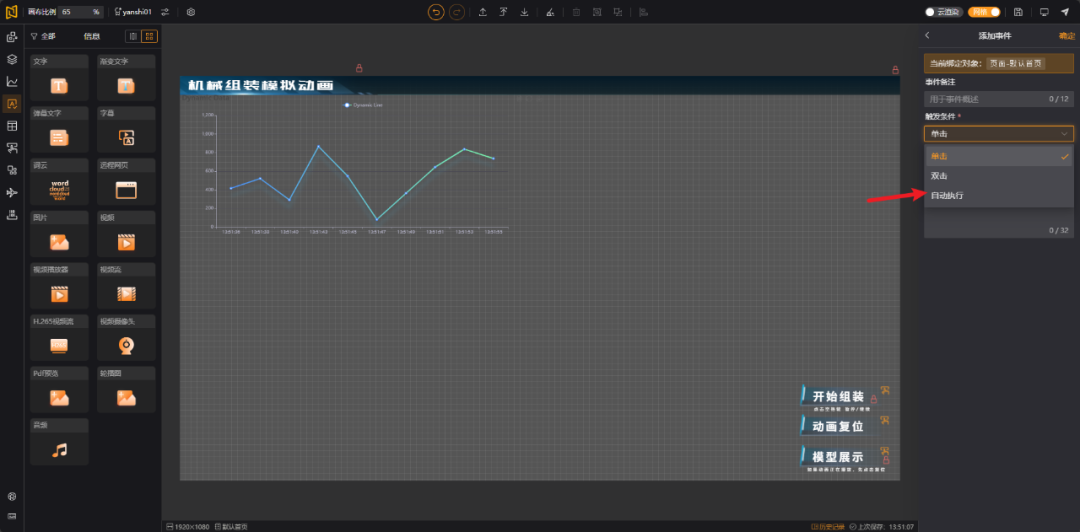Add the 轮播图 carousel component
Screen dimensions: 1080x532
click(126, 390)
